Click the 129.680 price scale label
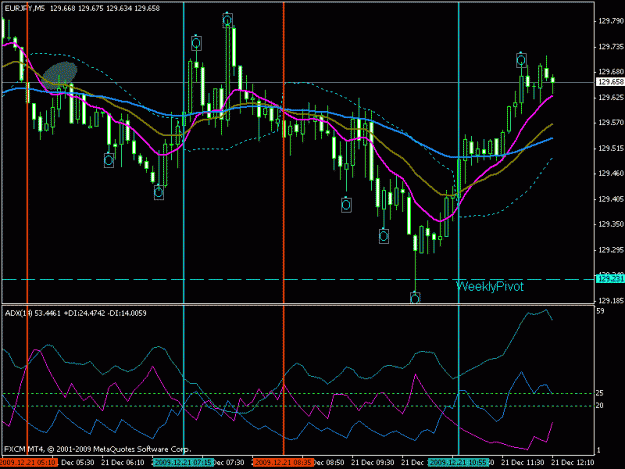Screen dimensions: 625x469 coord(610,72)
